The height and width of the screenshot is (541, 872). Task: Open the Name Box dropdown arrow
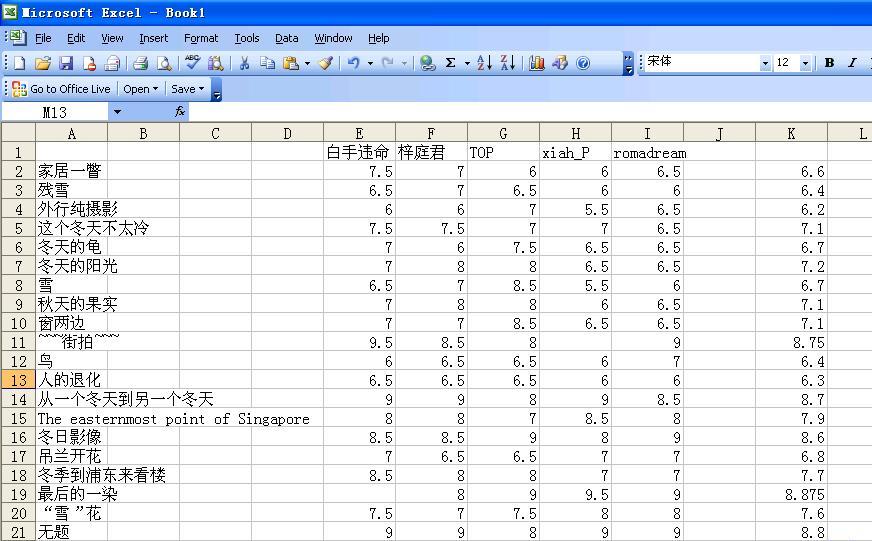pyautogui.click(x=117, y=112)
